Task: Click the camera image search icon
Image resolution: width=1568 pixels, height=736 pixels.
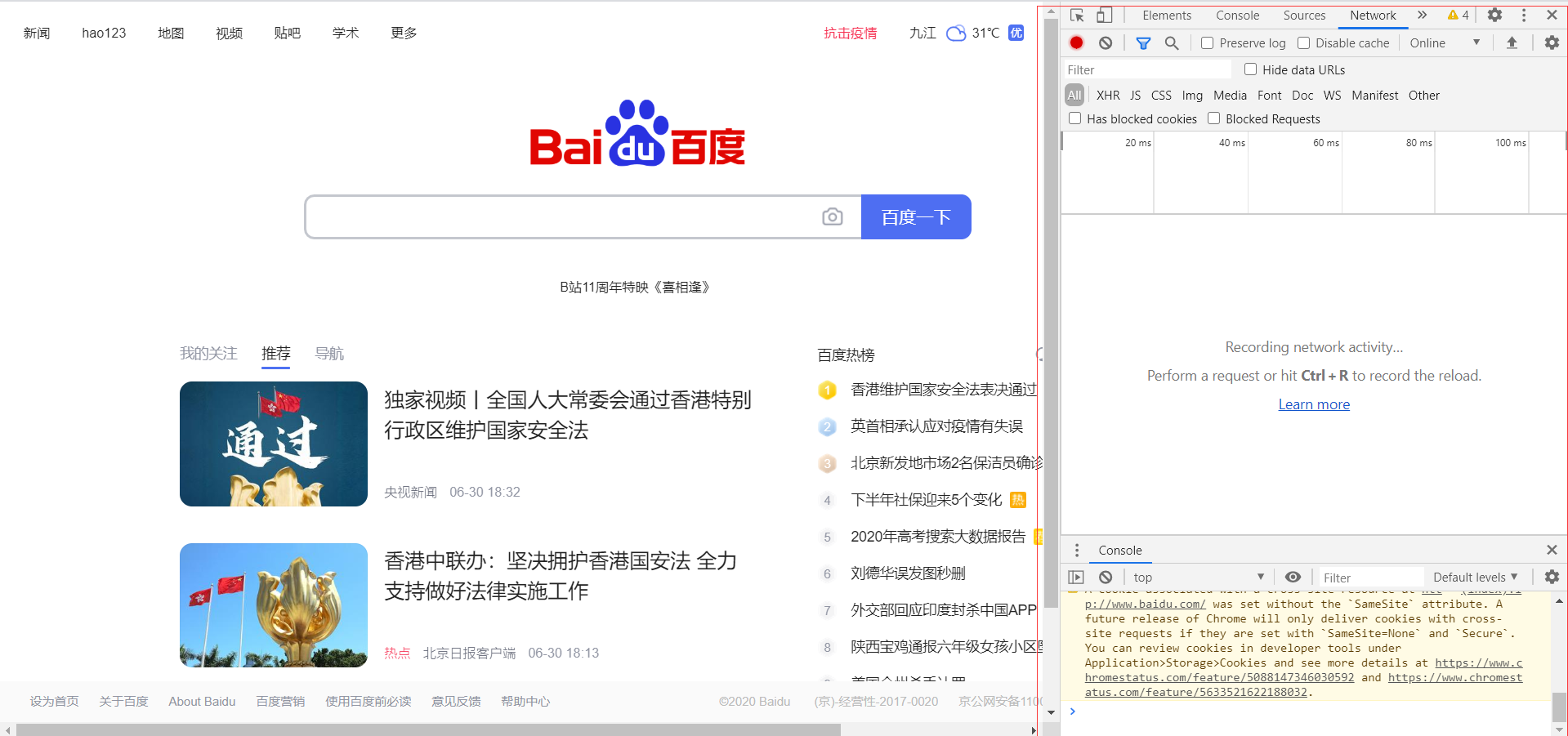Action: point(832,216)
